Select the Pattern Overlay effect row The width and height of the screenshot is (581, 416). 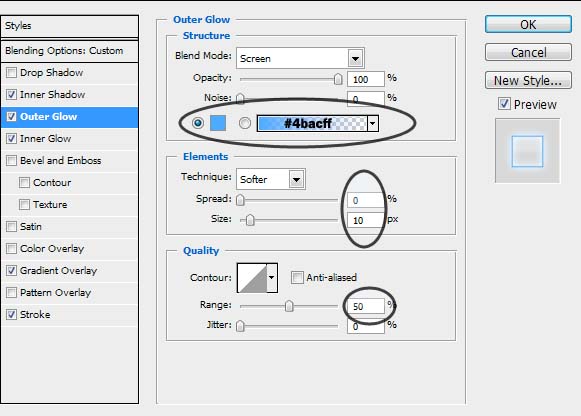[70, 293]
